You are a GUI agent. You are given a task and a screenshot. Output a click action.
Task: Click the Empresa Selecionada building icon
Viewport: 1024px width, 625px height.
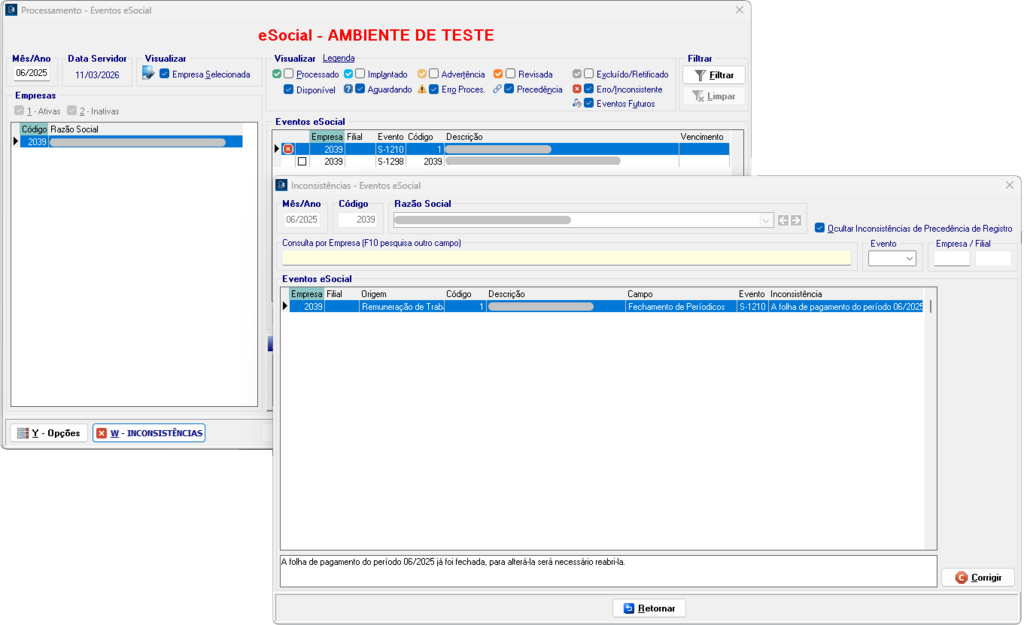pos(149,73)
